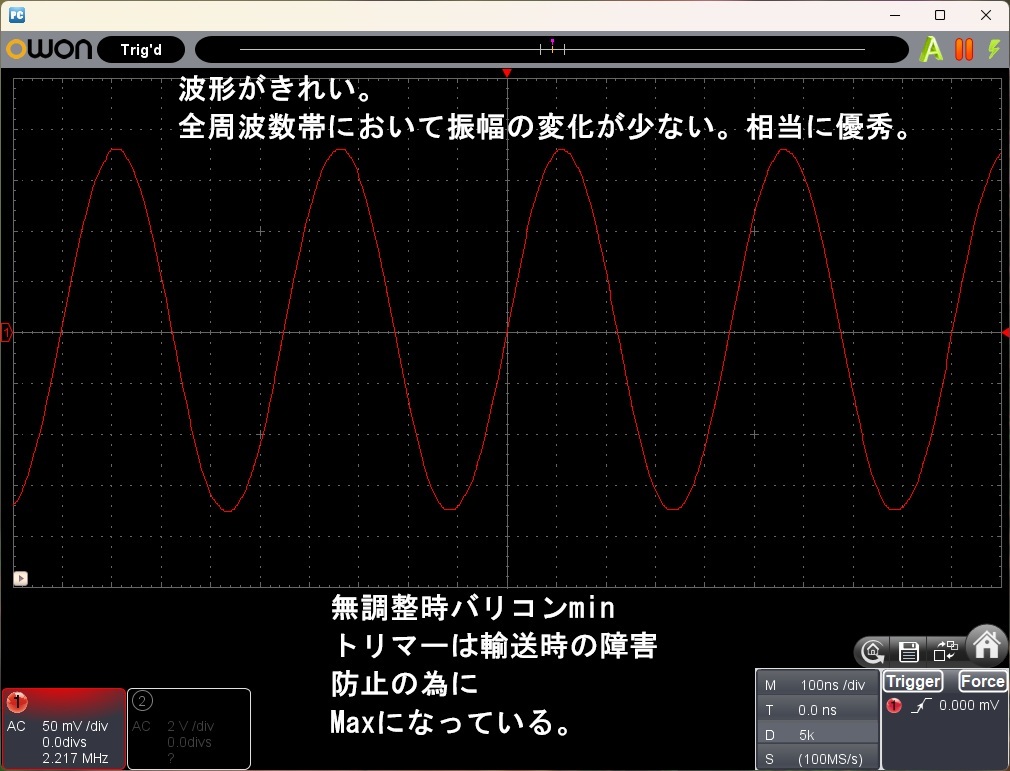Click the window swap/exchange icon
This screenshot has height=771, width=1010.
(946, 651)
